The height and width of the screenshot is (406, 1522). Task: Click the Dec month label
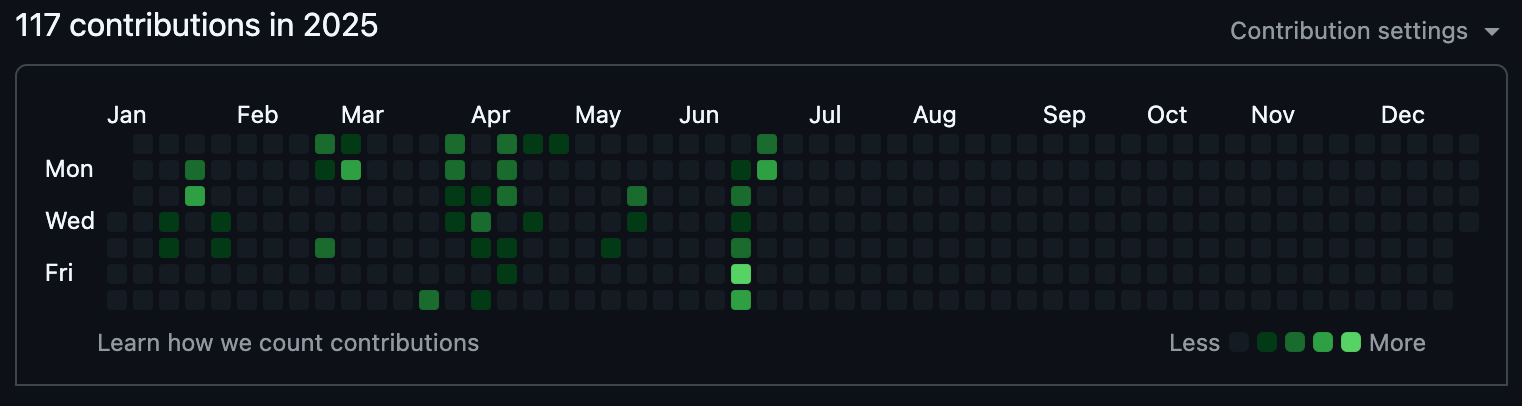pyautogui.click(x=1402, y=115)
